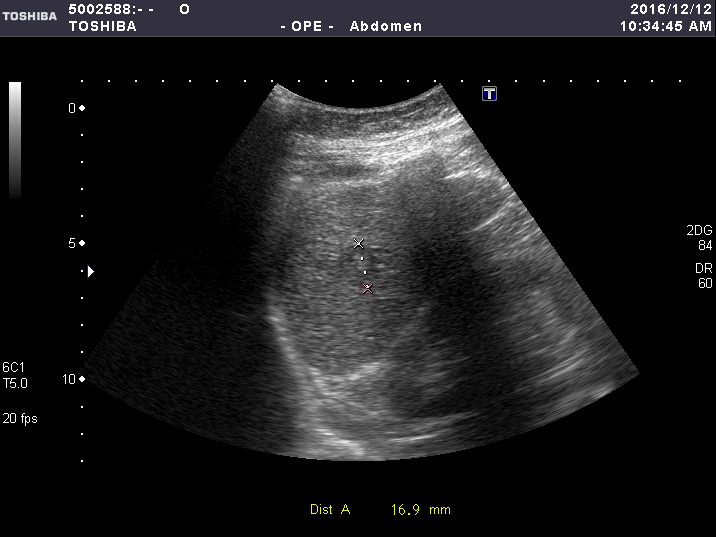
Task: Click the DR value 60
Action: [705, 284]
